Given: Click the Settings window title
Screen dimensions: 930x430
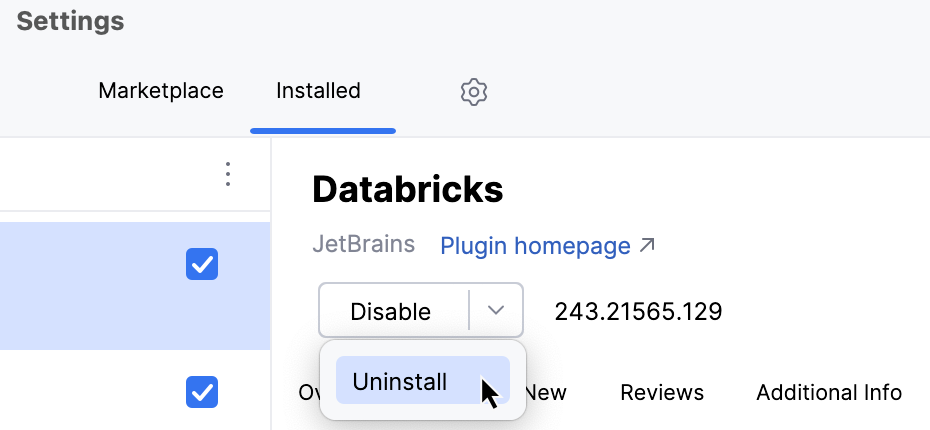Looking at the screenshot, I should 70,22.
